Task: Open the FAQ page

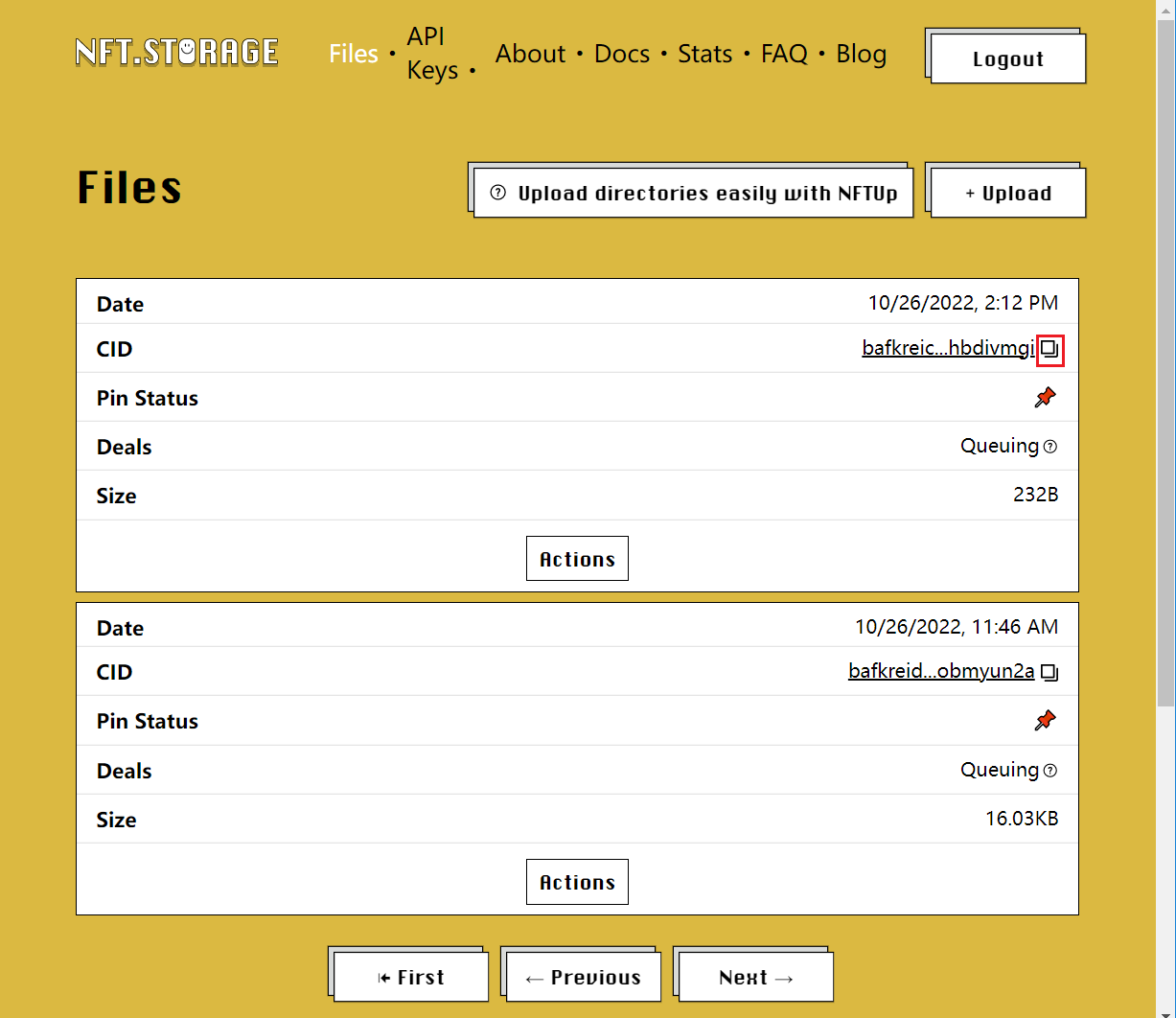Action: click(784, 54)
